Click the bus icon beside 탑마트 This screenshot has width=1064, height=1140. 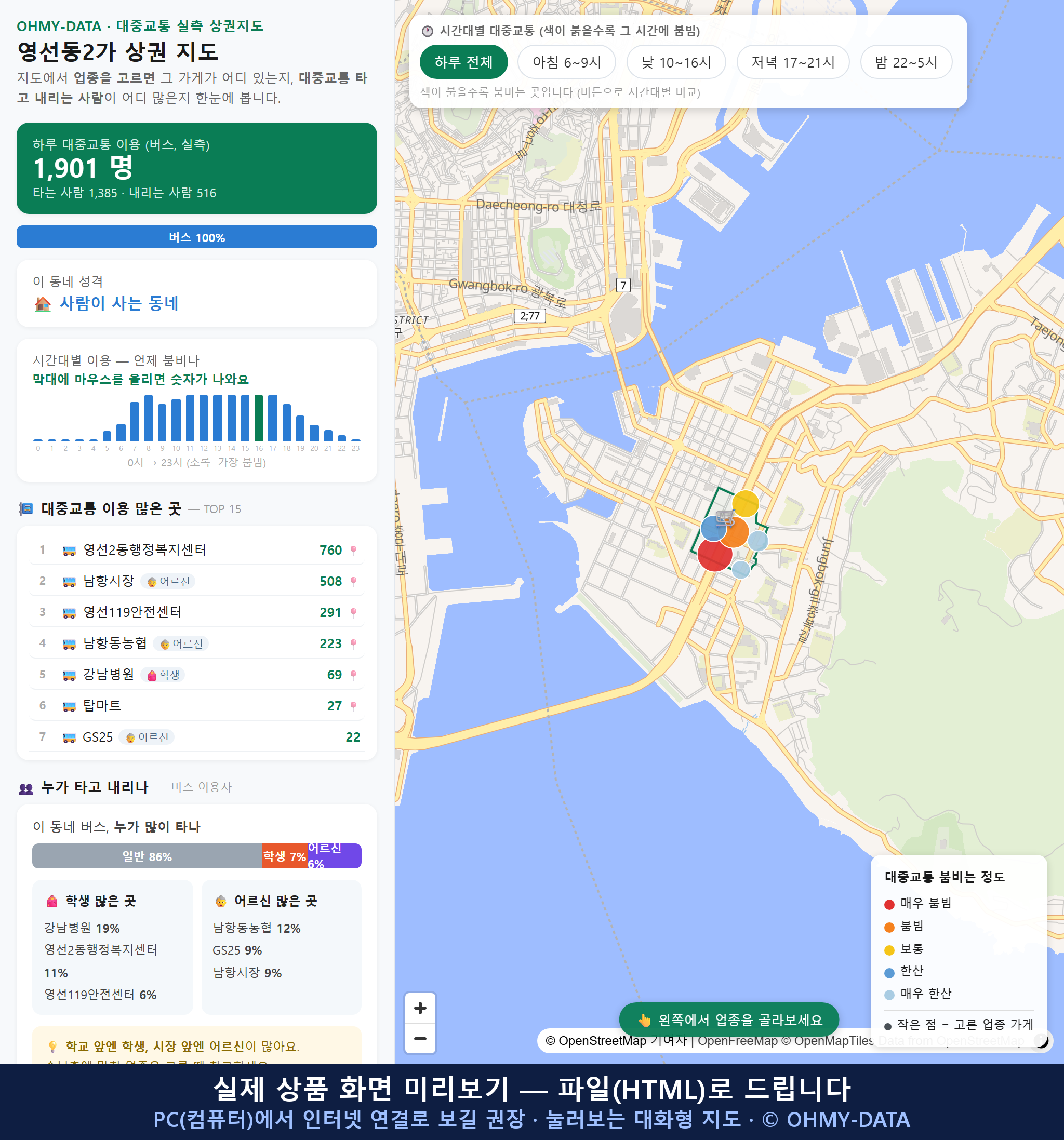point(69,706)
